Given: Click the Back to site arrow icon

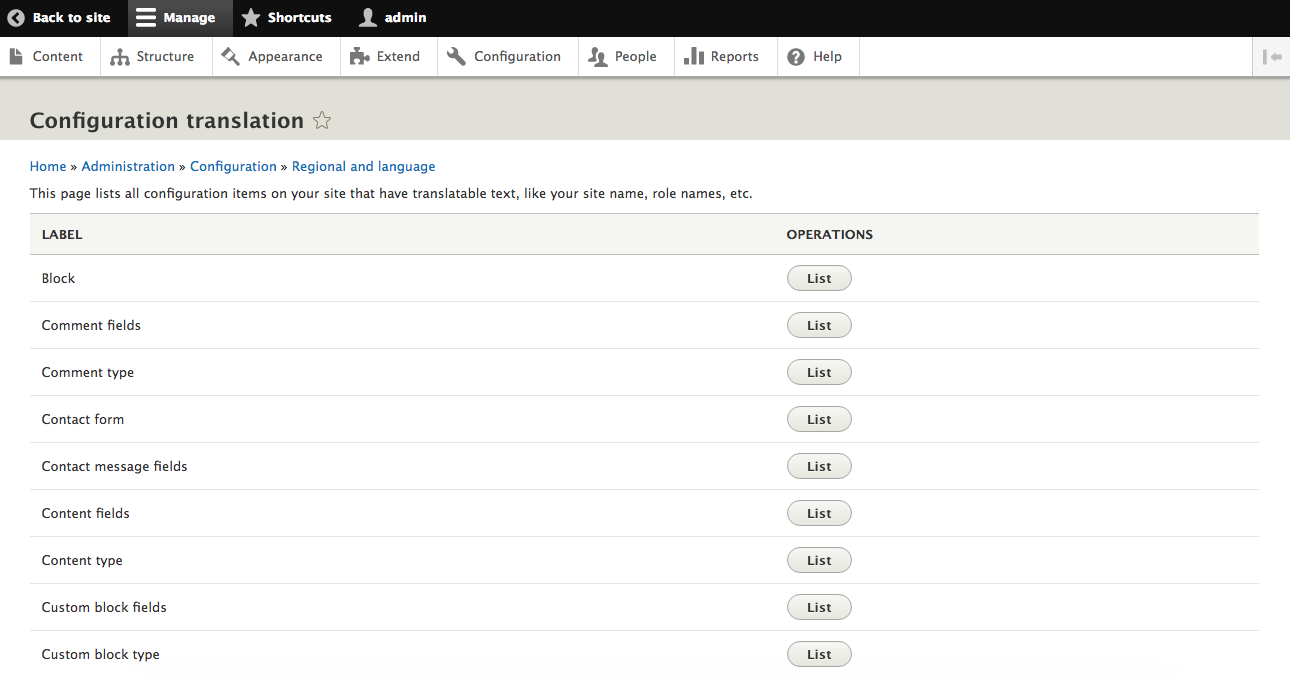Looking at the screenshot, I should [x=16, y=18].
